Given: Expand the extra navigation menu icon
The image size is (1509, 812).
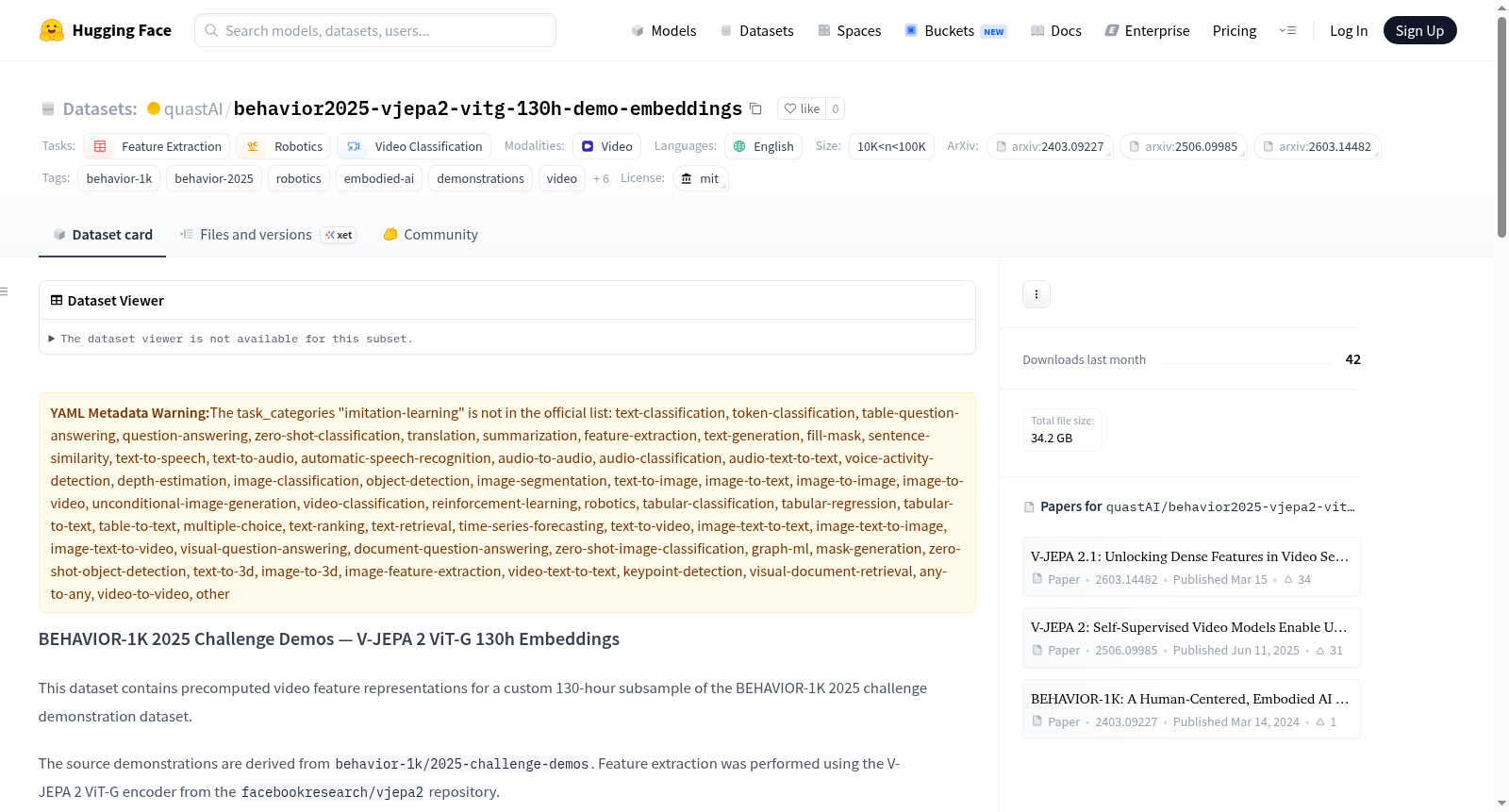Looking at the screenshot, I should click(x=1287, y=30).
